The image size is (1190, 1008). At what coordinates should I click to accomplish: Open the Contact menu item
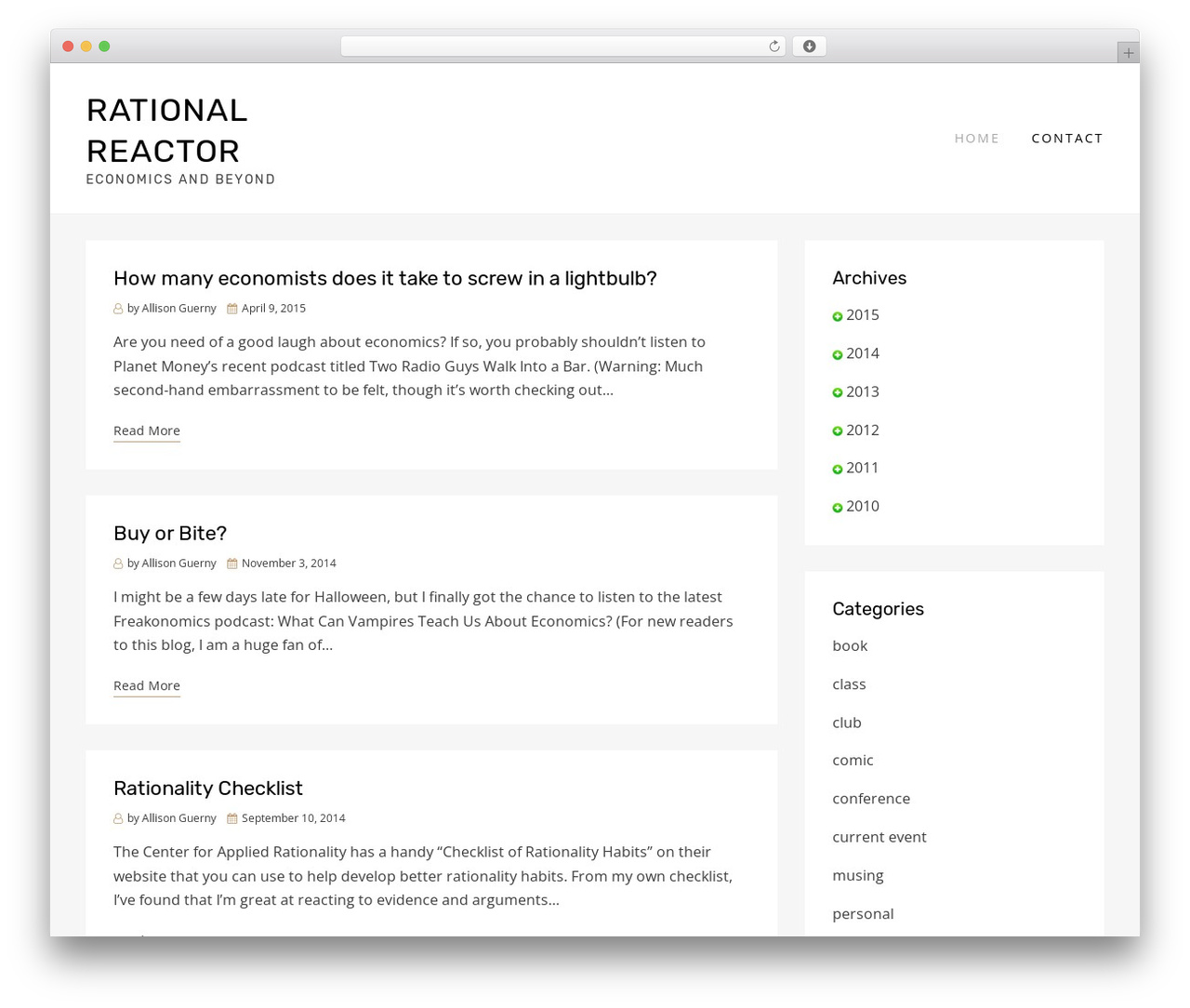click(x=1067, y=138)
